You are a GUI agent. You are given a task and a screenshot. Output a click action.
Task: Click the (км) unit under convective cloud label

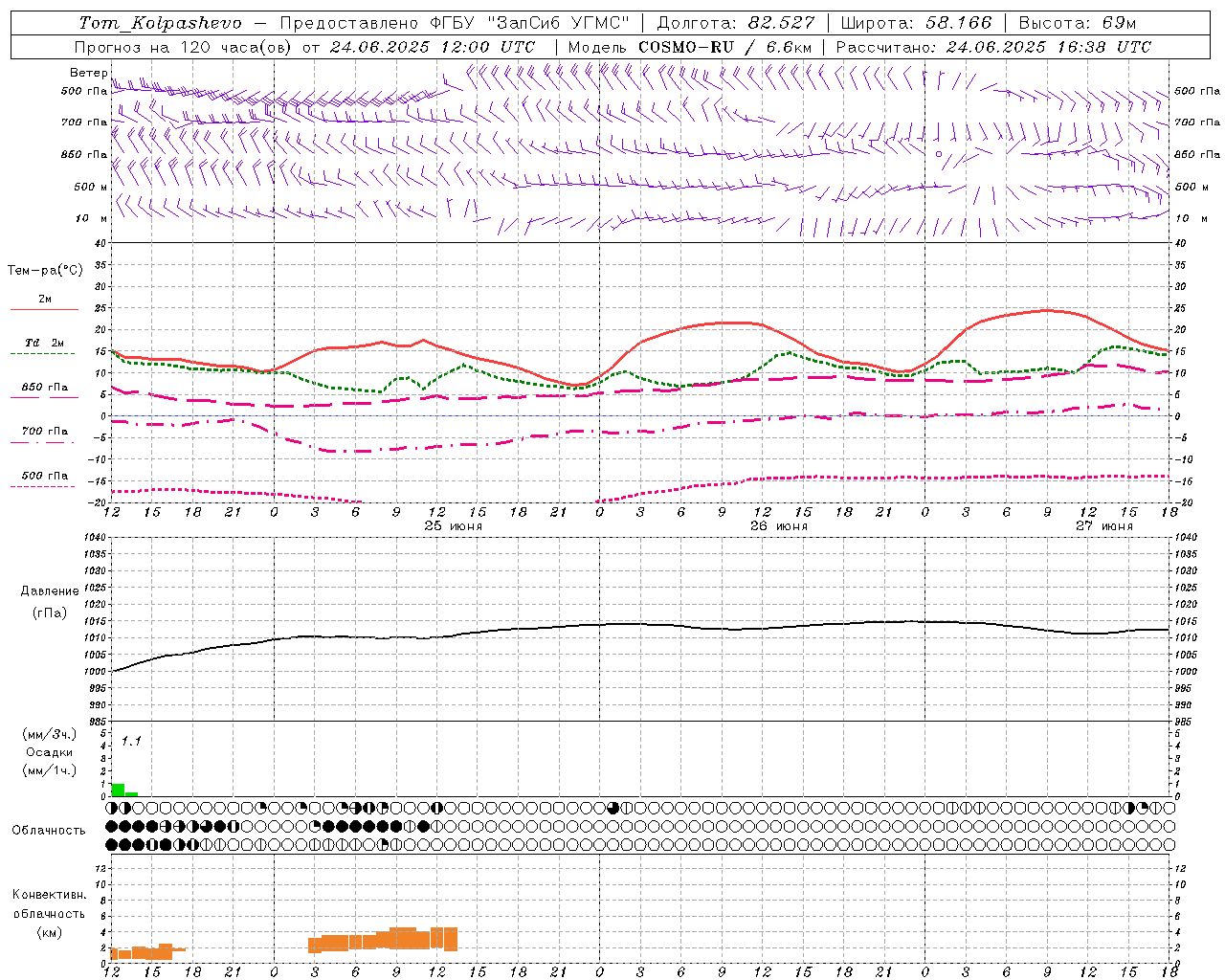point(49,932)
